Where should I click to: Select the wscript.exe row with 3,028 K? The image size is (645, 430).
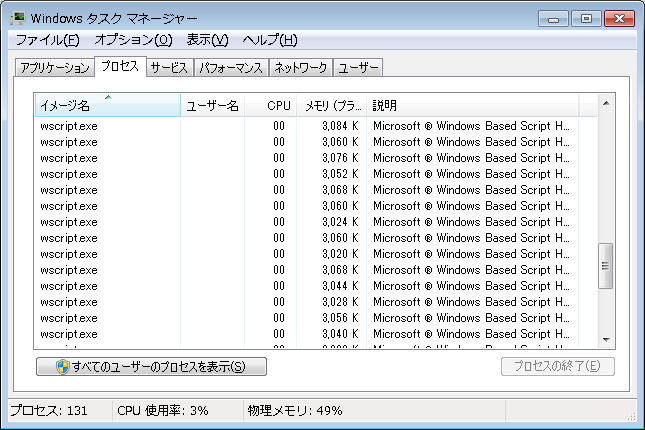point(306,302)
